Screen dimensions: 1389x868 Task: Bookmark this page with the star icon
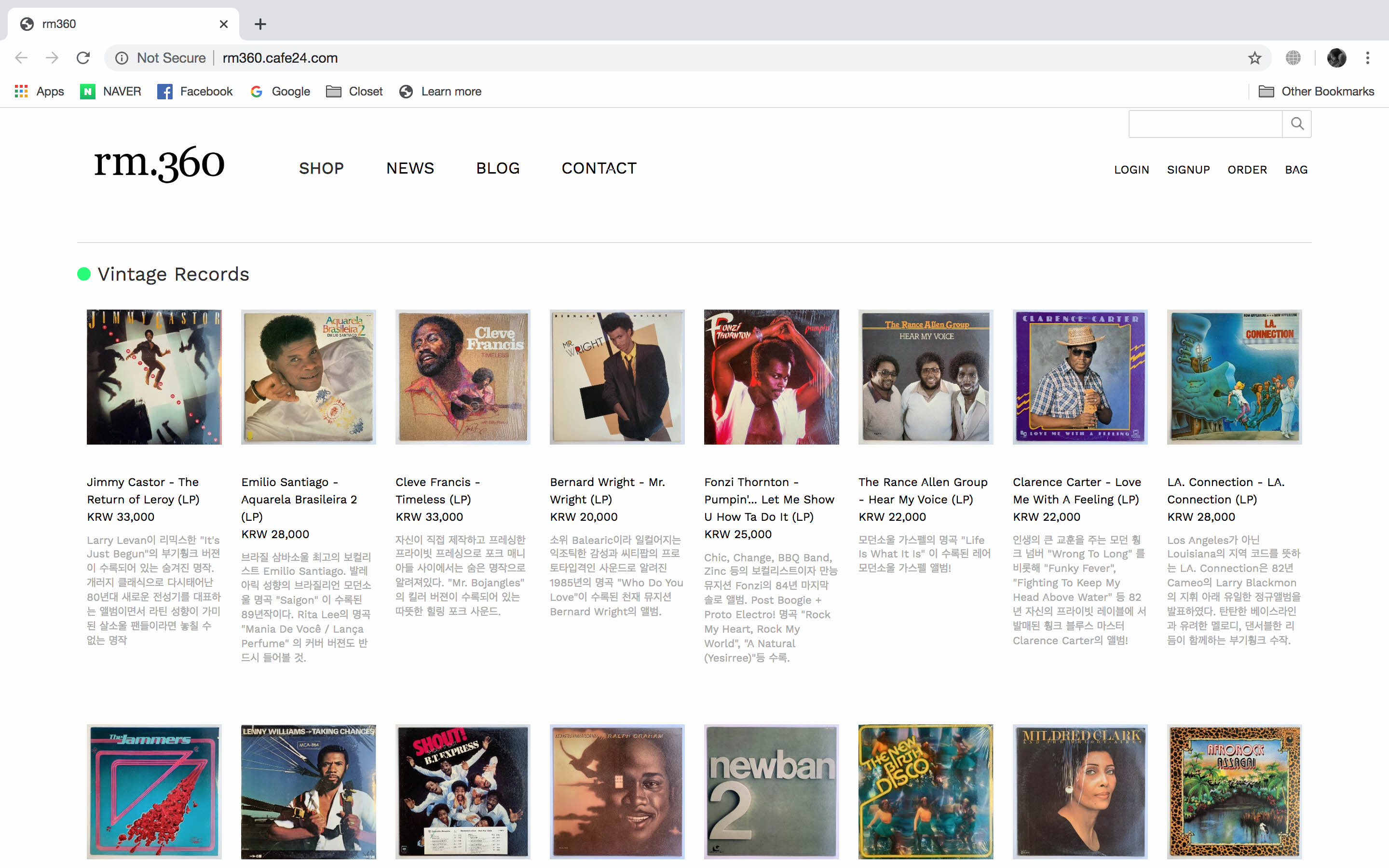(x=1255, y=58)
